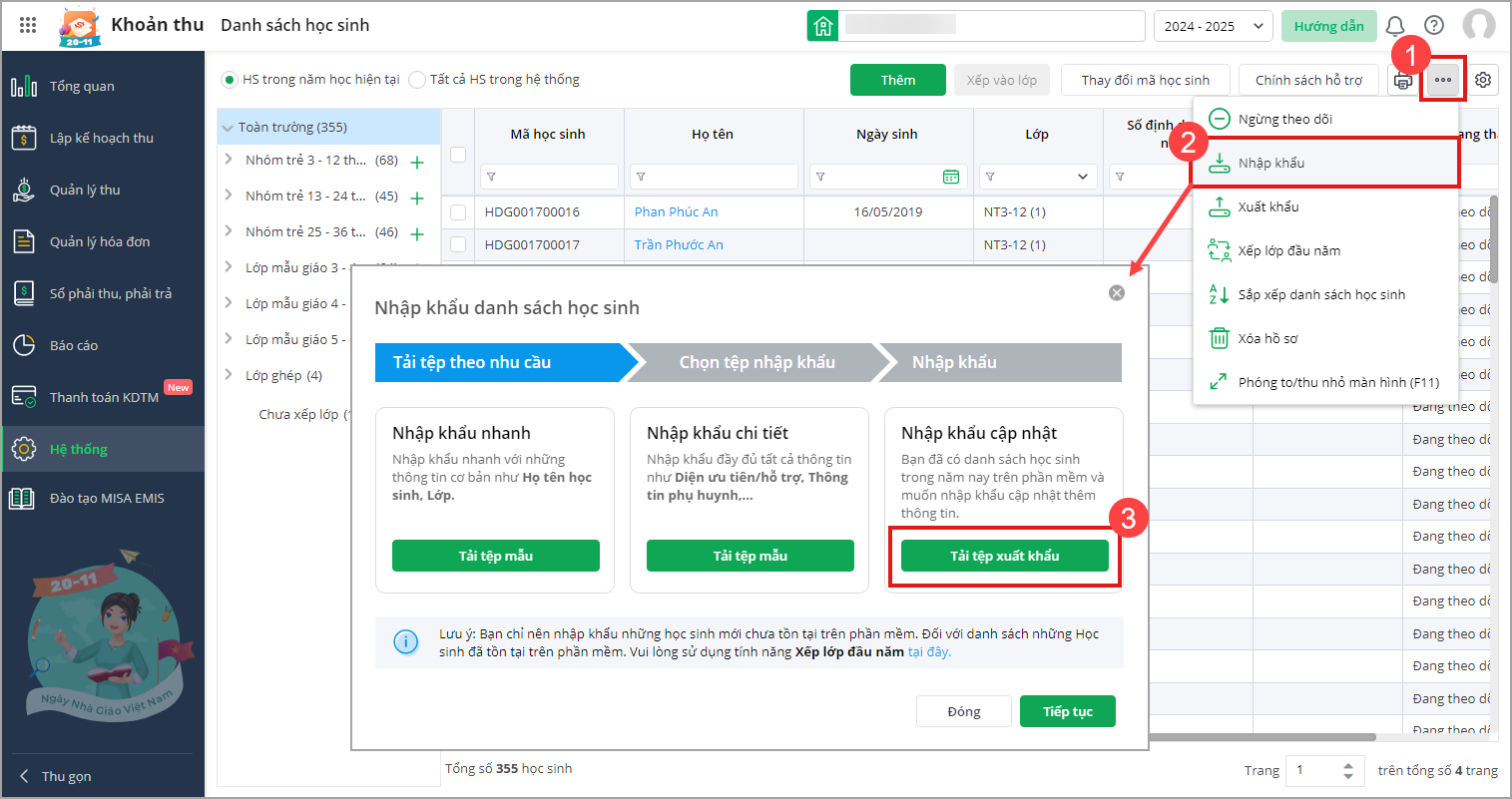Expand the Nhóm trẻ 3 - 12 tree node
Viewport: 1512px width, 799px height.
(229, 160)
